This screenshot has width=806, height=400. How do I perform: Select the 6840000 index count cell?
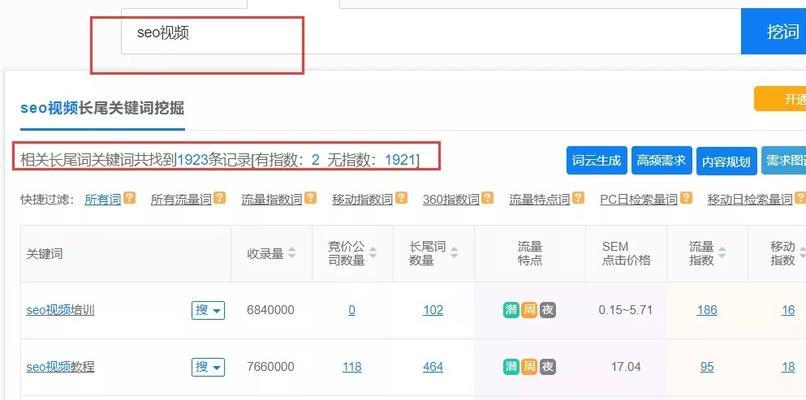coord(270,311)
